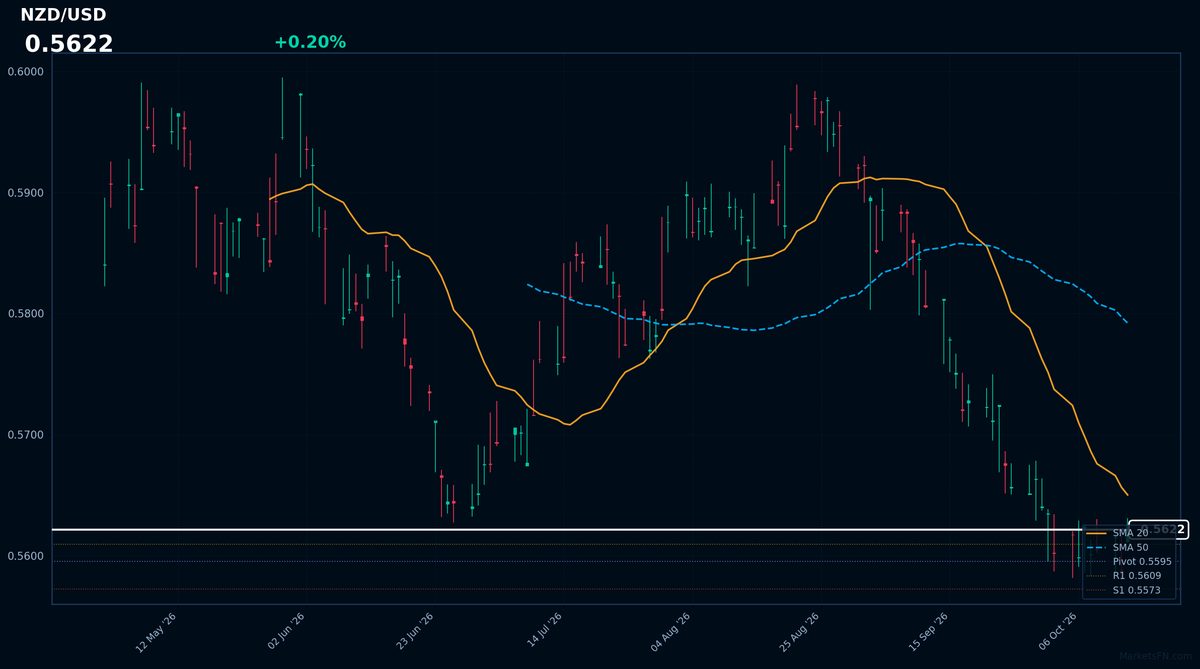Click the orange SMA 20 legend line swatch

(x=1096, y=533)
